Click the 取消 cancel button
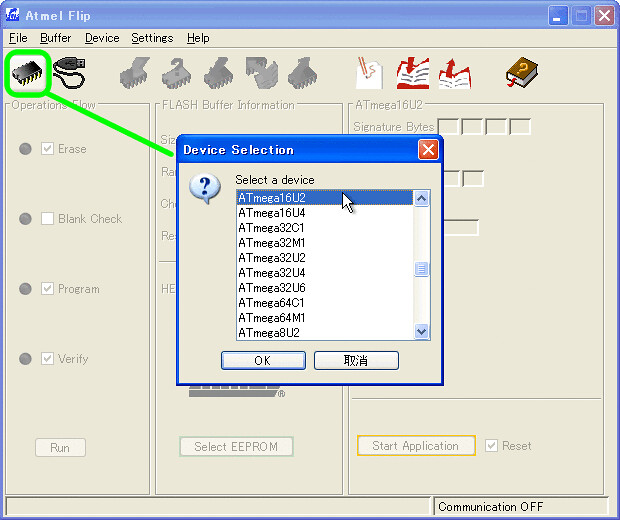The image size is (620, 520). (356, 361)
